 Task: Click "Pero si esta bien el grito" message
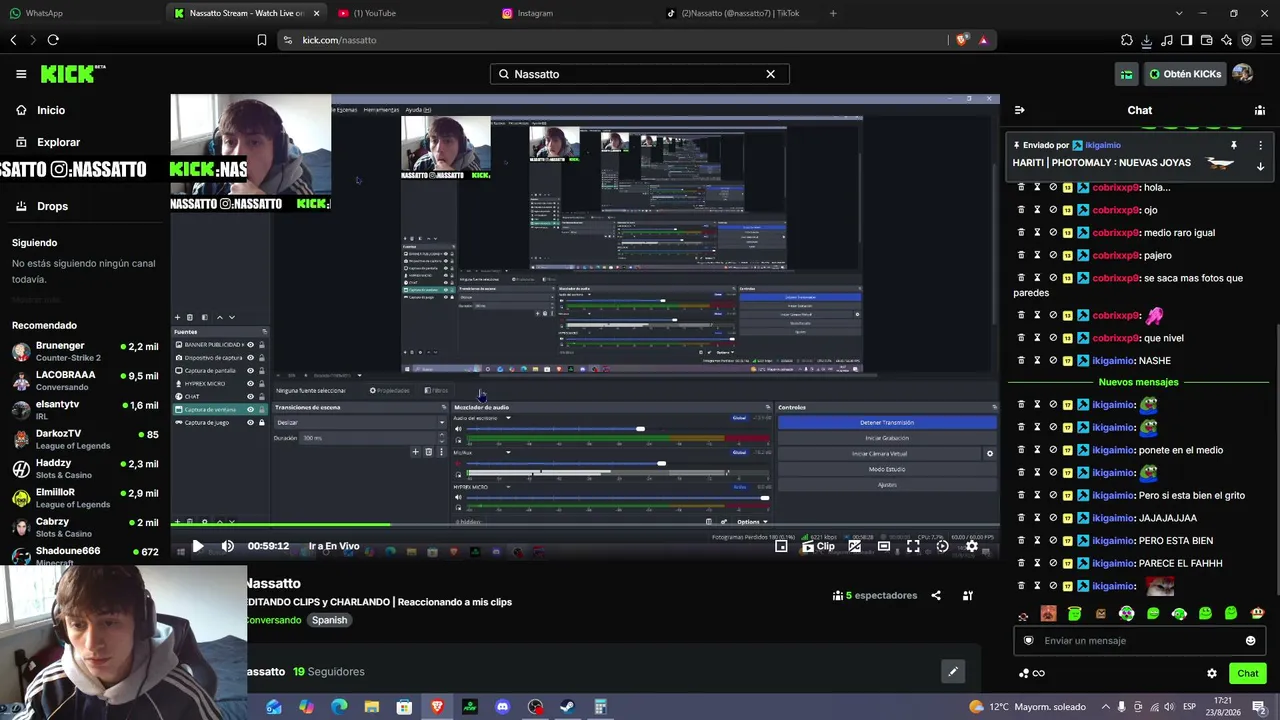point(1191,495)
